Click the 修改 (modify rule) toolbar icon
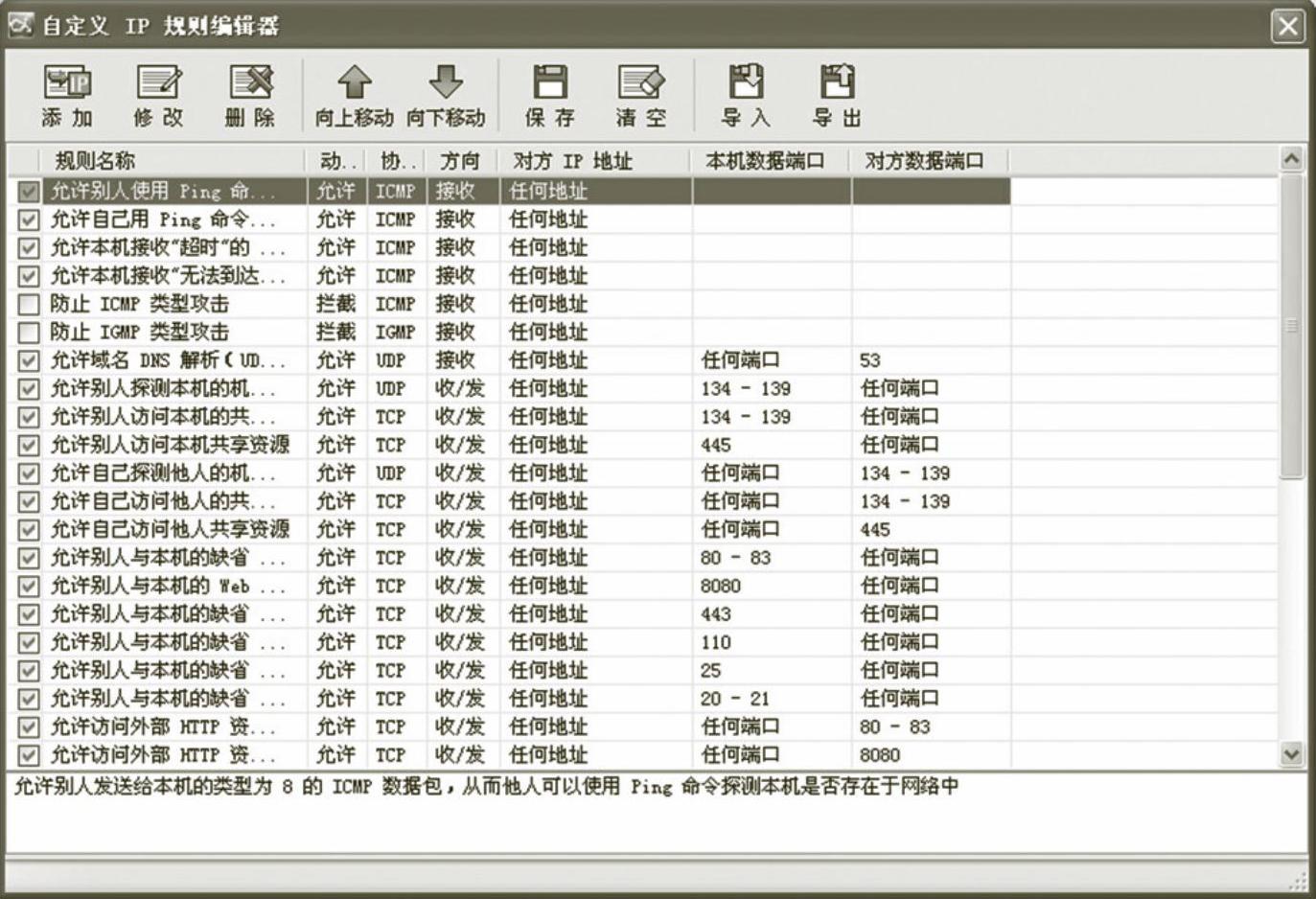The height and width of the screenshot is (899, 1316). click(158, 96)
